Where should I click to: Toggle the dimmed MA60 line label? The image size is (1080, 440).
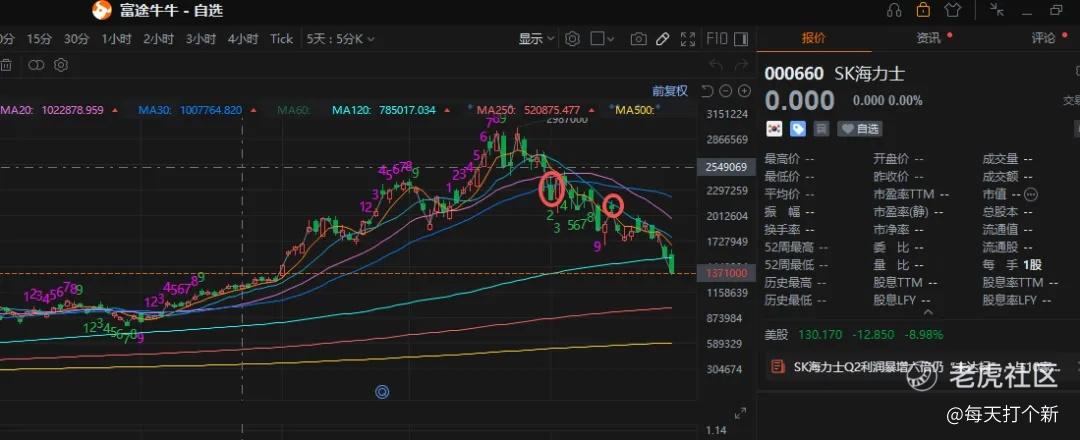(295, 110)
